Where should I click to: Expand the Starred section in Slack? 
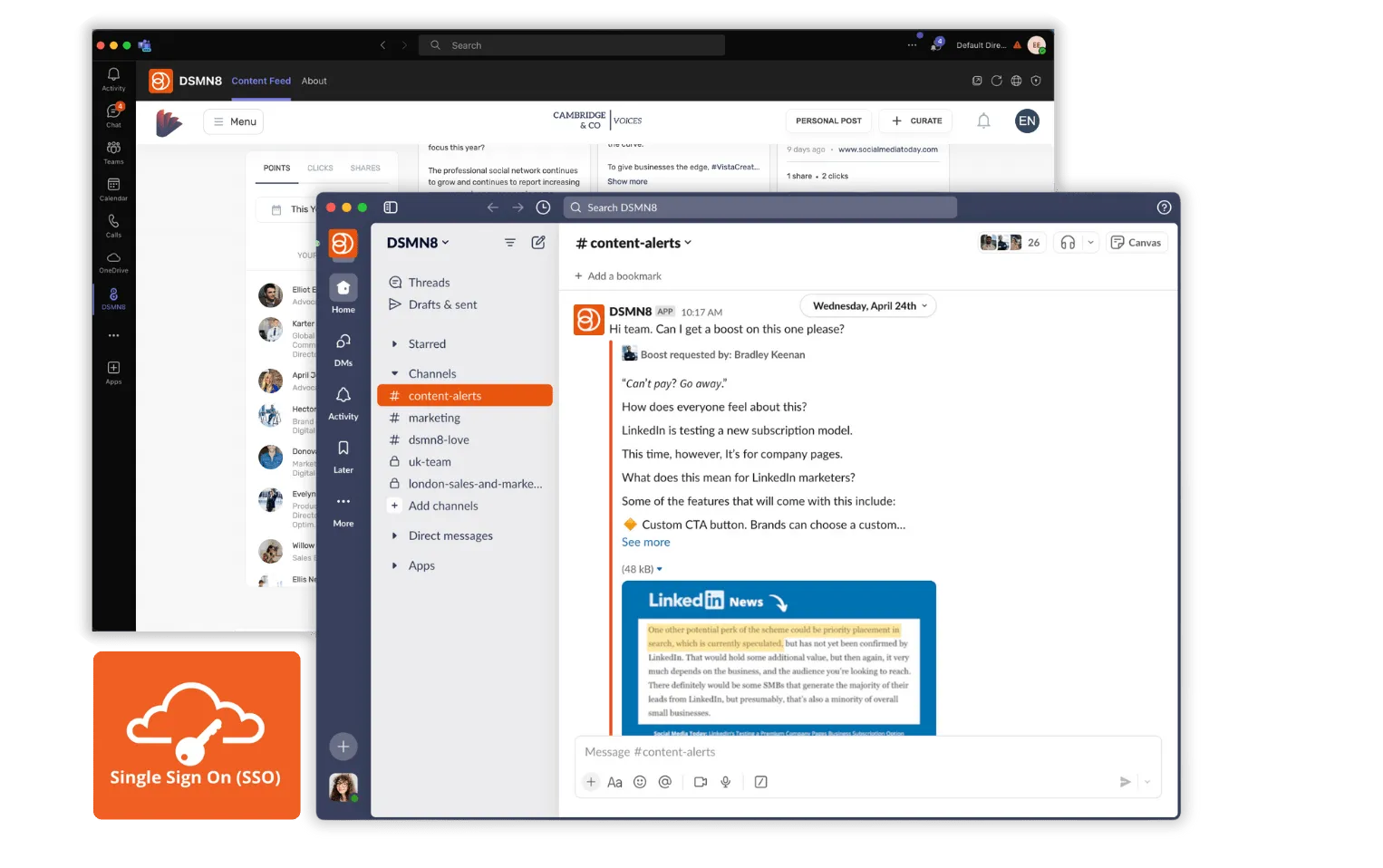pyautogui.click(x=394, y=344)
